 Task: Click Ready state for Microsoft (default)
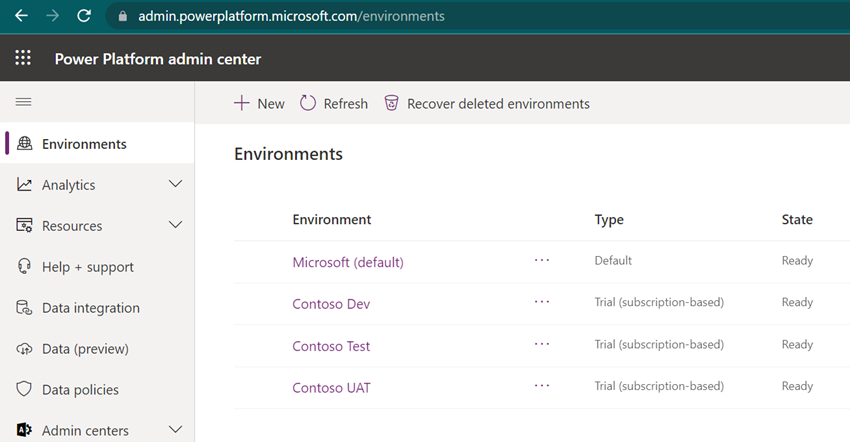(x=797, y=261)
